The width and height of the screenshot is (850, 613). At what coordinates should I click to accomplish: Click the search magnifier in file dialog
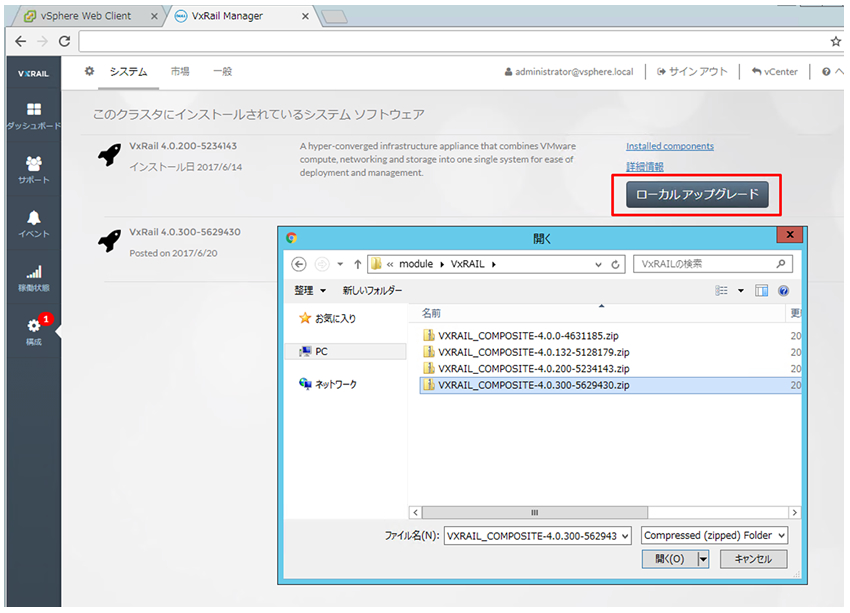(781, 264)
